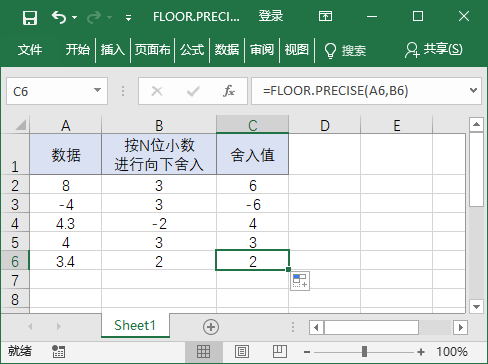Click the vertical scrollbar thumb

pos(476,169)
